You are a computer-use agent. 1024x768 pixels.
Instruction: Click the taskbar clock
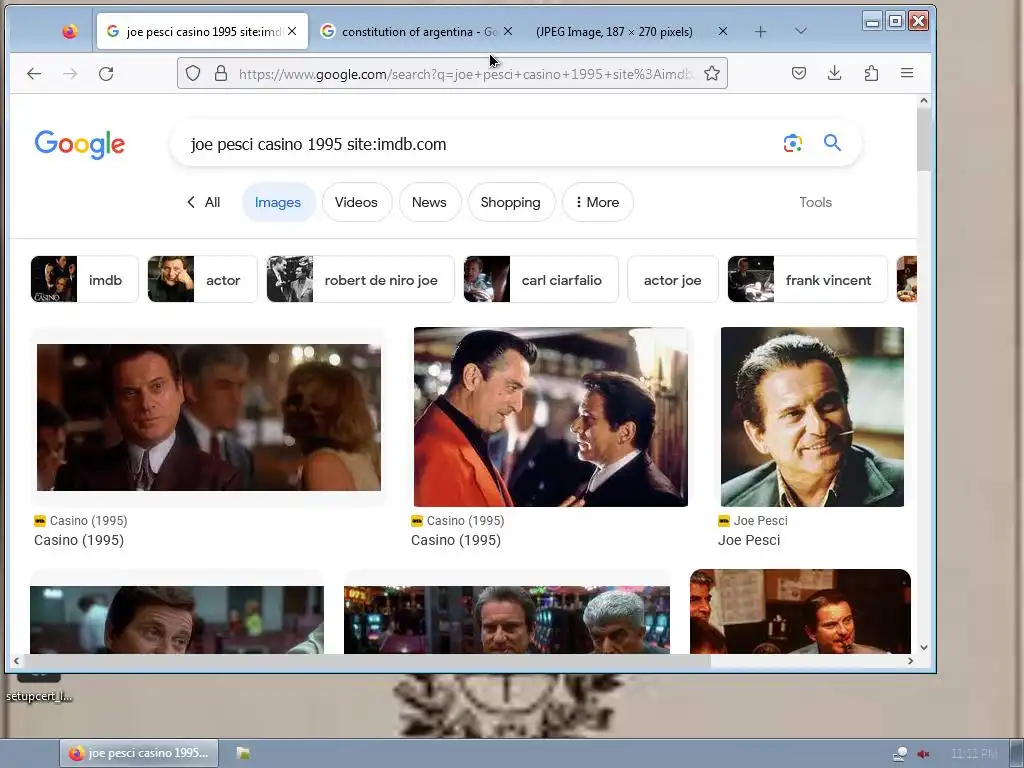click(974, 754)
